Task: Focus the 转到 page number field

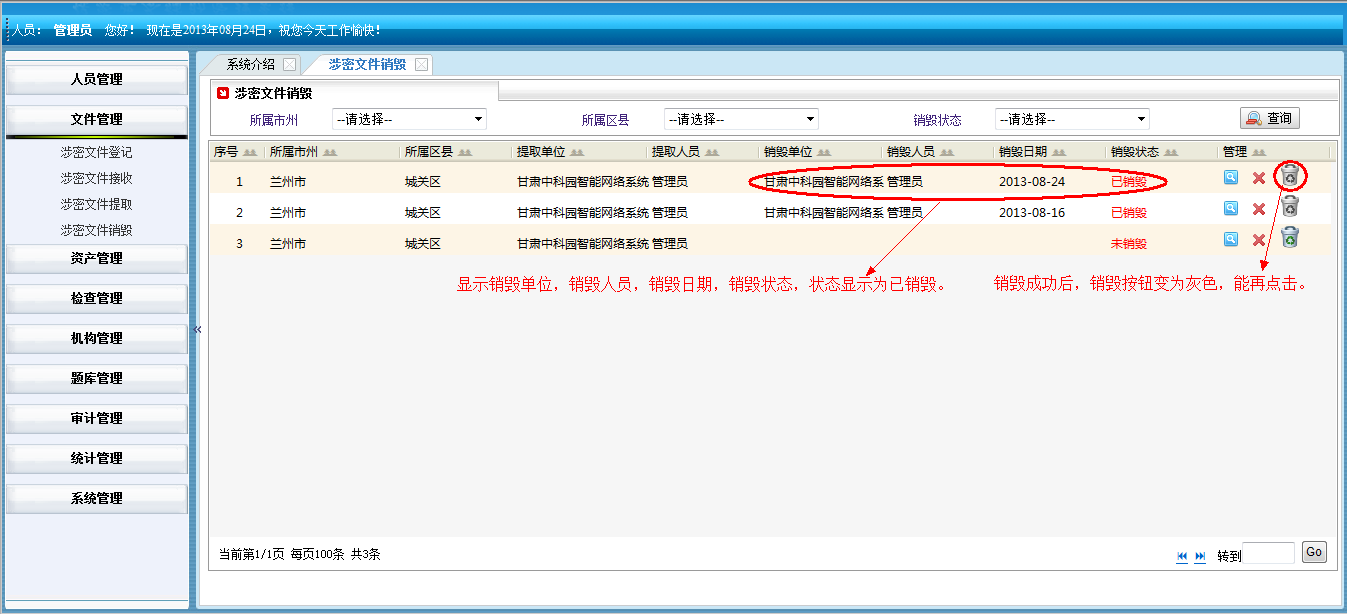Action: tap(1268, 553)
